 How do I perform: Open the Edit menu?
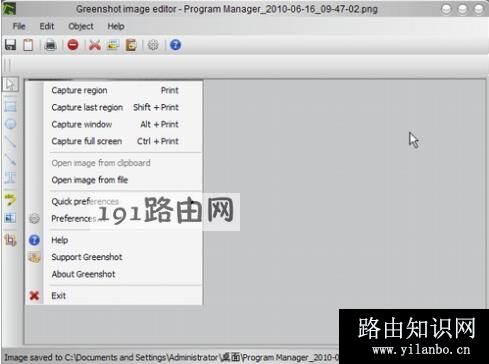(47, 26)
